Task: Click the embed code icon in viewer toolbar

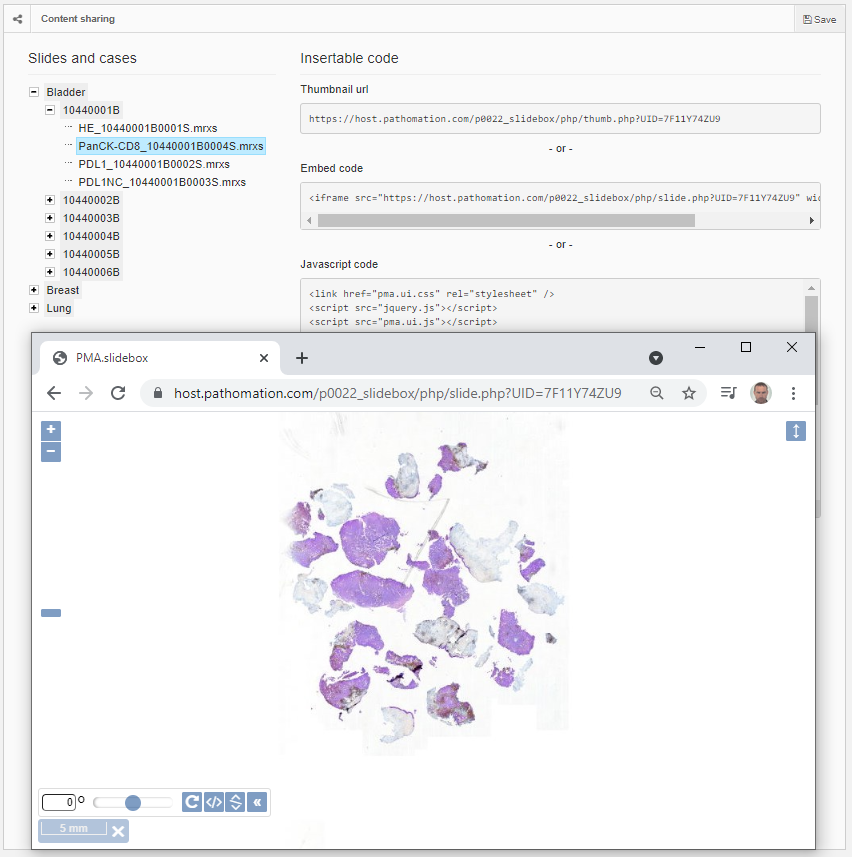Action: tap(213, 802)
